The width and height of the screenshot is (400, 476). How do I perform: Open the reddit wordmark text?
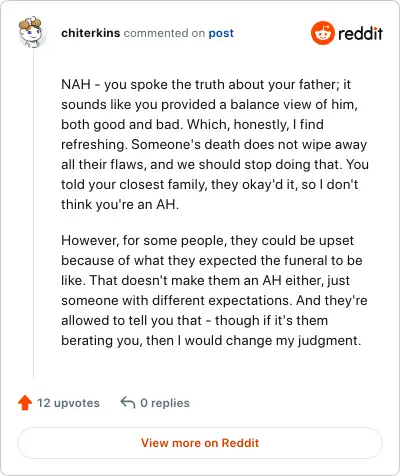[x=360, y=33]
